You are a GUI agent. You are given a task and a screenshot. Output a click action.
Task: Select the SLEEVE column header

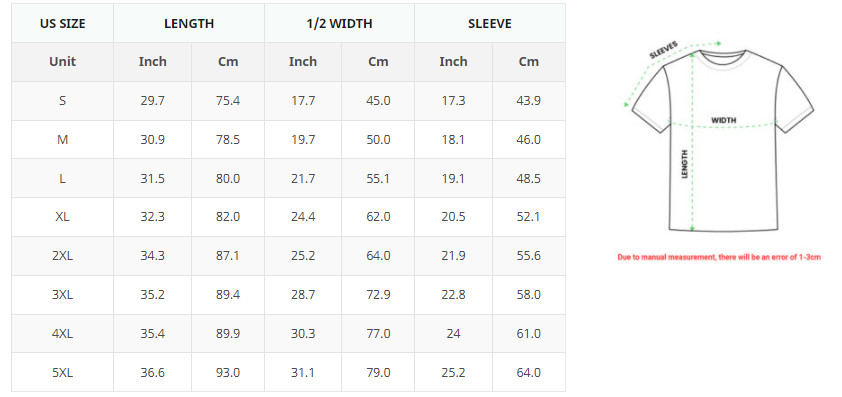click(490, 24)
